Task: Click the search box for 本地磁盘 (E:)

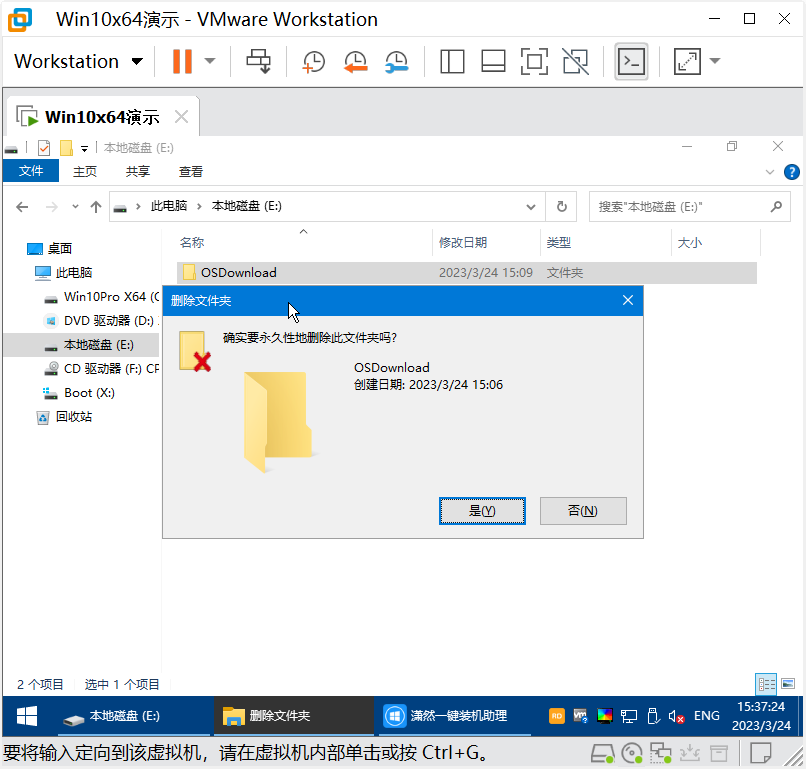Action: point(680,207)
